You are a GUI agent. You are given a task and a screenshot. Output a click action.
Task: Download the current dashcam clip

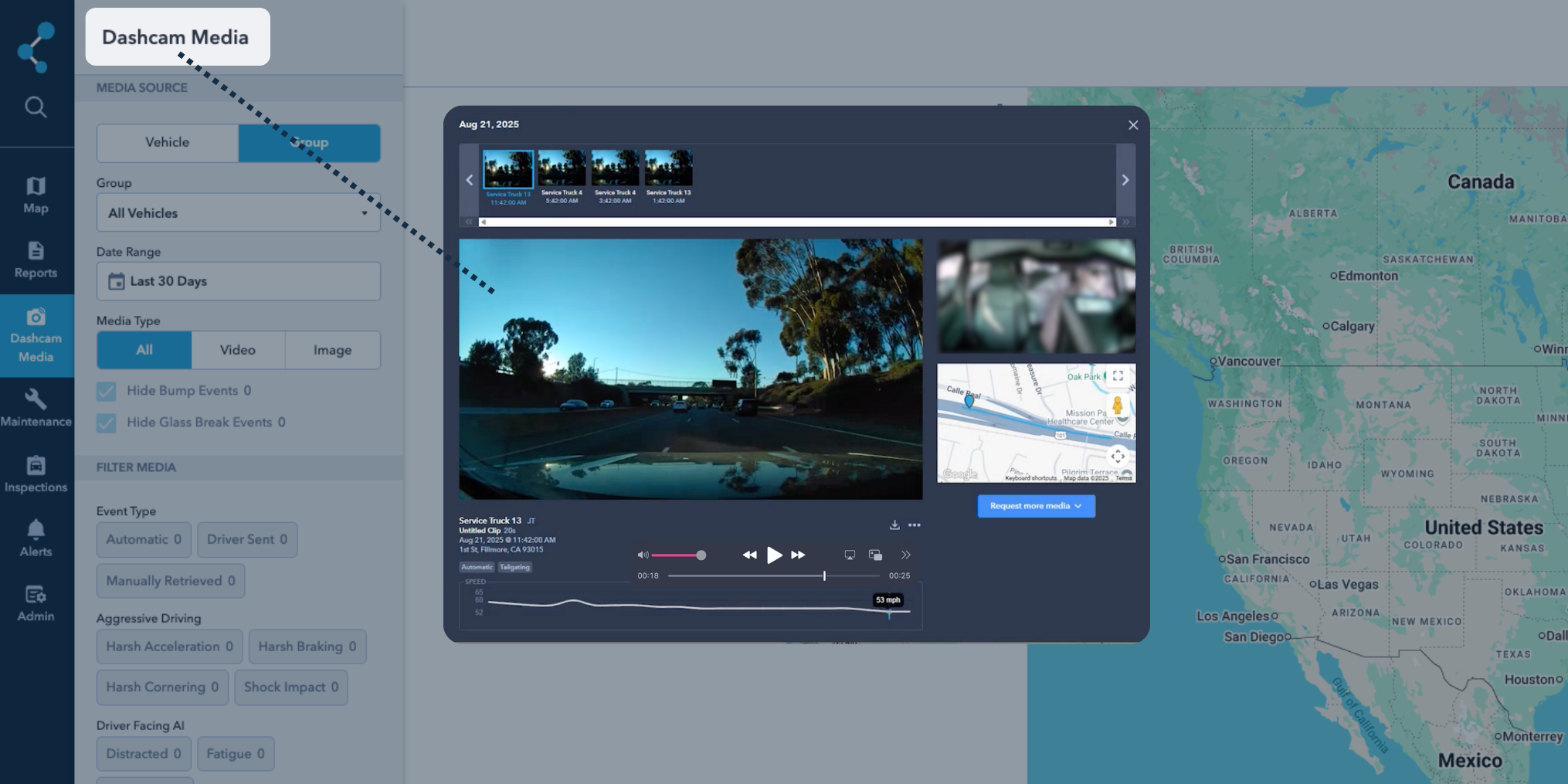click(x=894, y=524)
